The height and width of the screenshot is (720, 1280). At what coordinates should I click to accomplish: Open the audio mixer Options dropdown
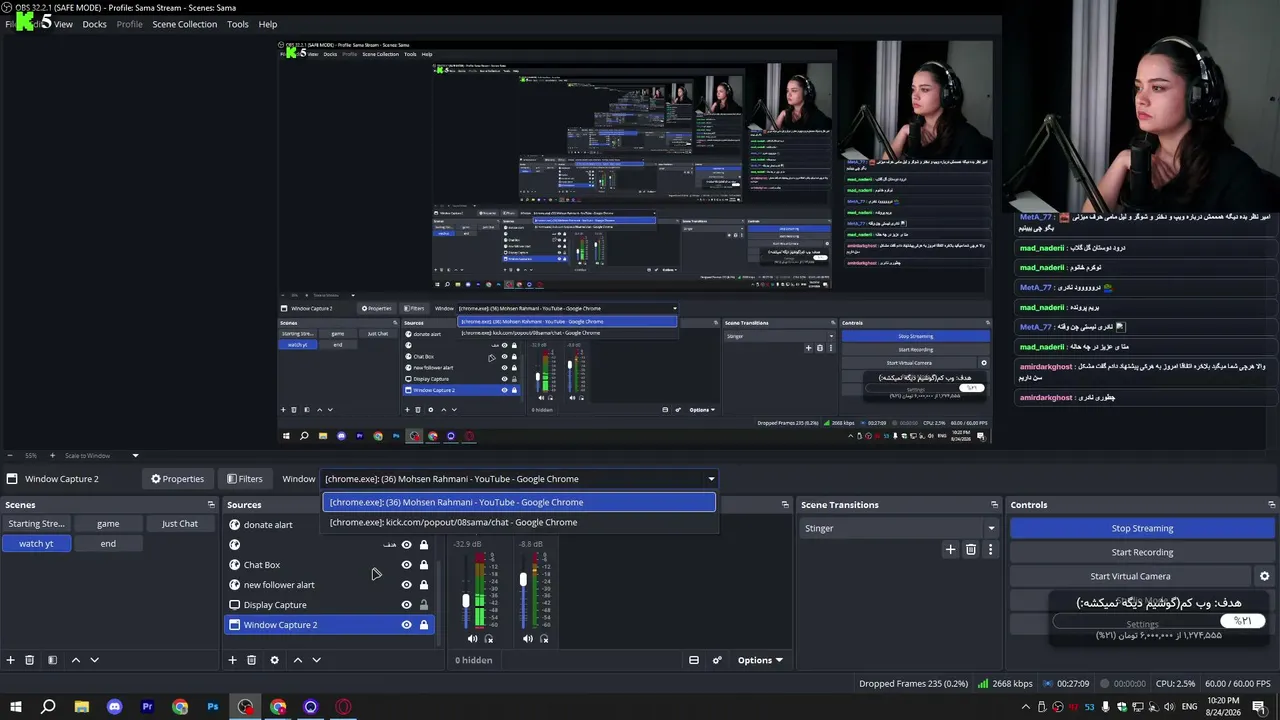point(760,660)
